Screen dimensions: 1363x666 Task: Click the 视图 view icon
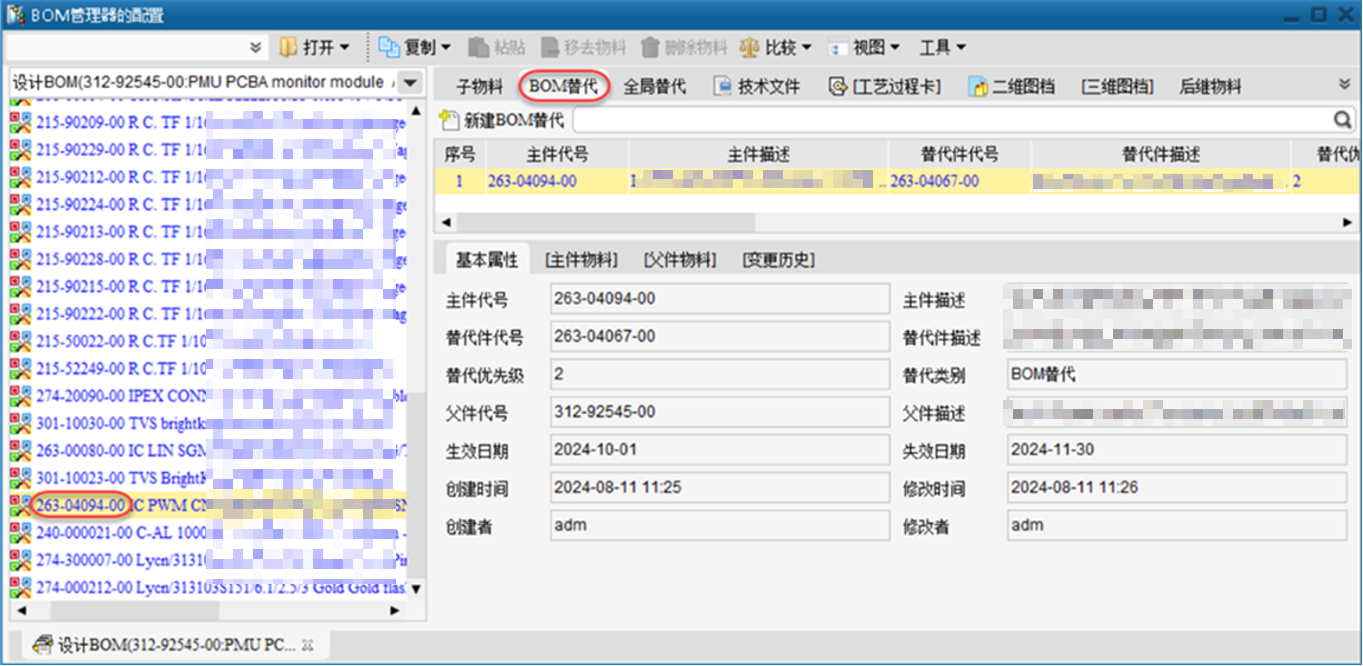838,47
